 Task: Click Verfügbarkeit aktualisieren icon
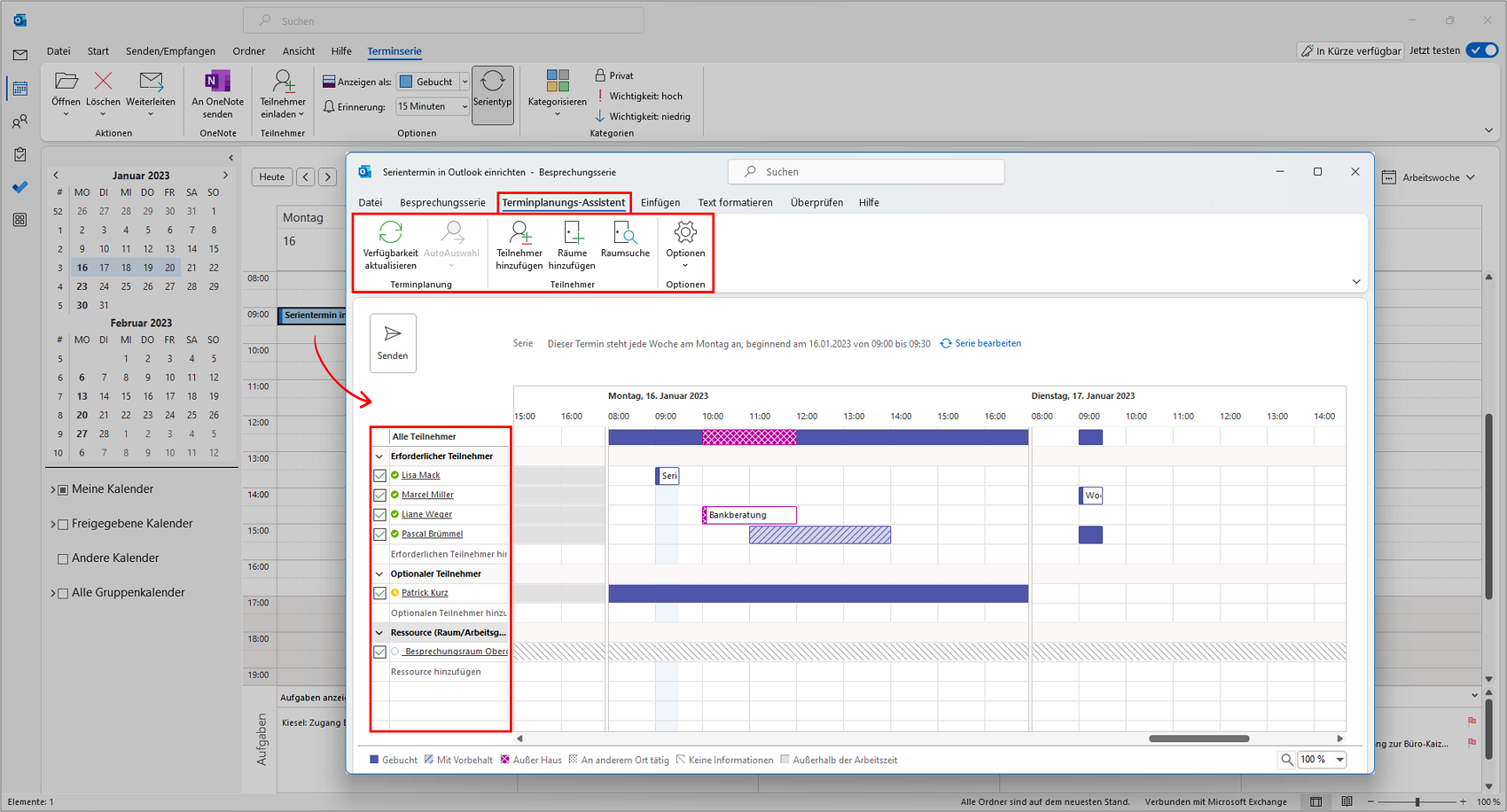[x=390, y=232]
